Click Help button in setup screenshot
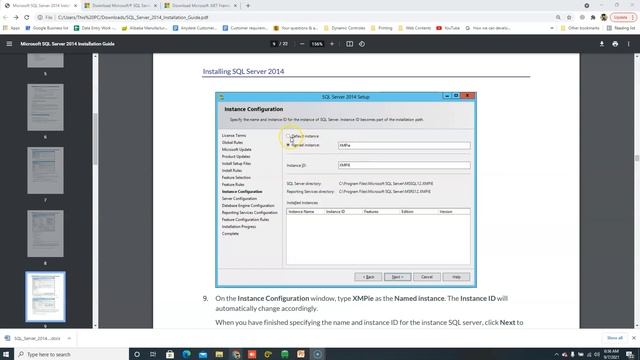The image size is (640, 360). (x=456, y=277)
